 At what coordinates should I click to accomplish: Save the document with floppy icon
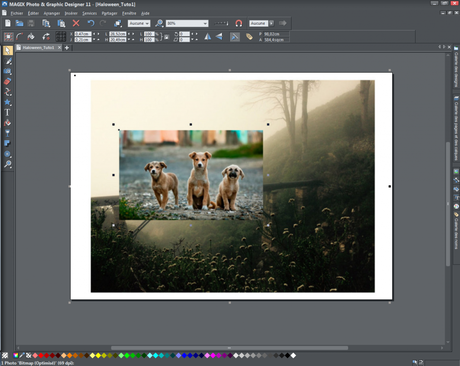point(31,23)
